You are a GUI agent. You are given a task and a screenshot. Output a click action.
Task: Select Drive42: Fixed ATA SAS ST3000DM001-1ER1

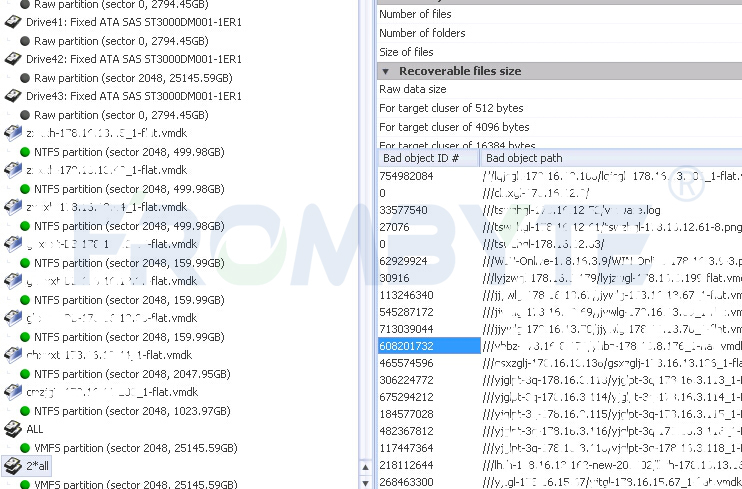pyautogui.click(x=133, y=59)
